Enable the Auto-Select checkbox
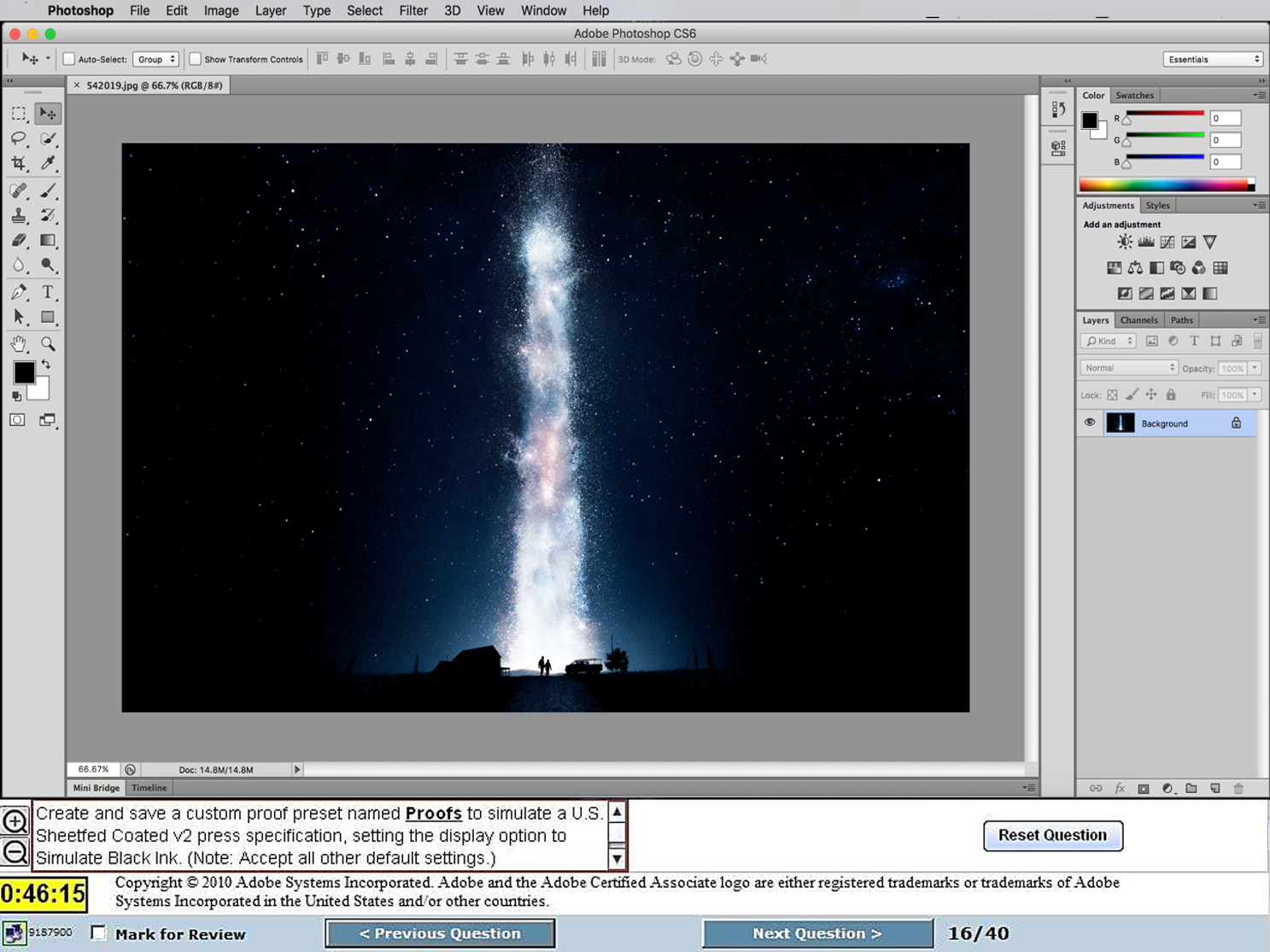Image resolution: width=1270 pixels, height=952 pixels. coord(69,59)
